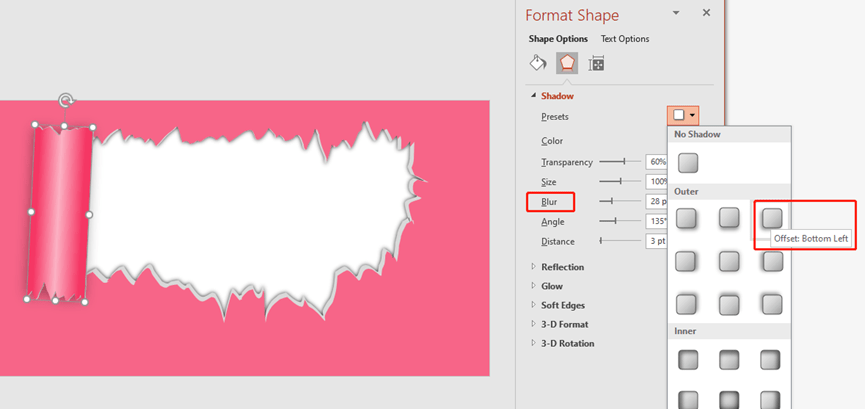Apply the Offset Bottom outer shadow preset
The image size is (865, 409).
click(x=729, y=217)
